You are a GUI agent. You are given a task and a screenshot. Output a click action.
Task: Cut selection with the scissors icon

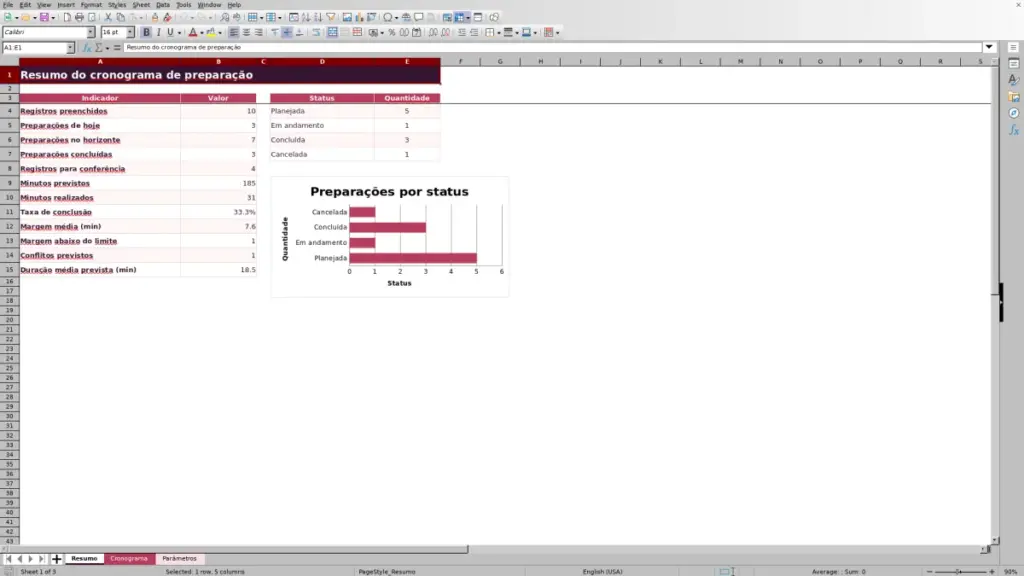(x=108, y=17)
